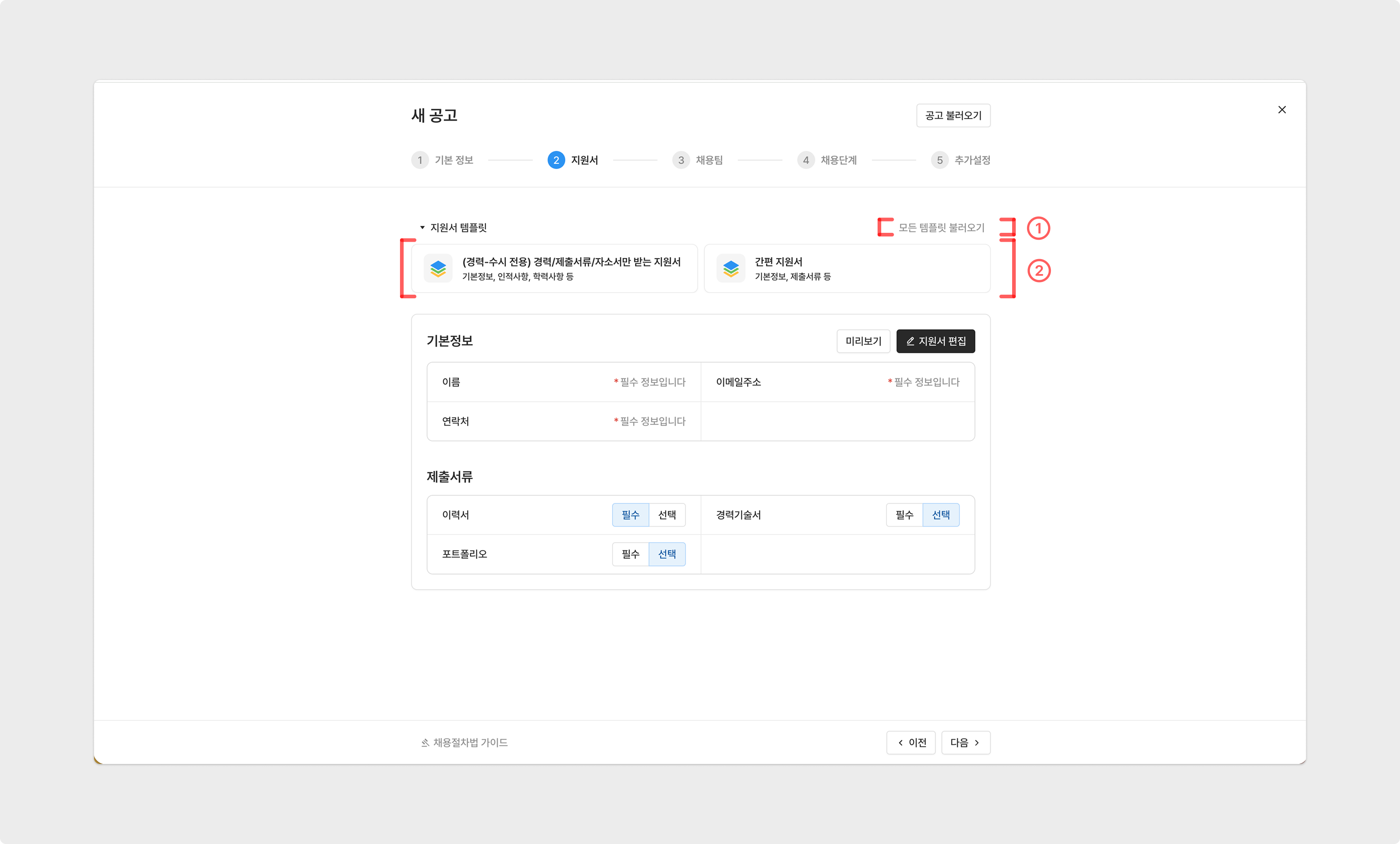
Task: Switch to the 지원서 step tab
Action: 584,160
